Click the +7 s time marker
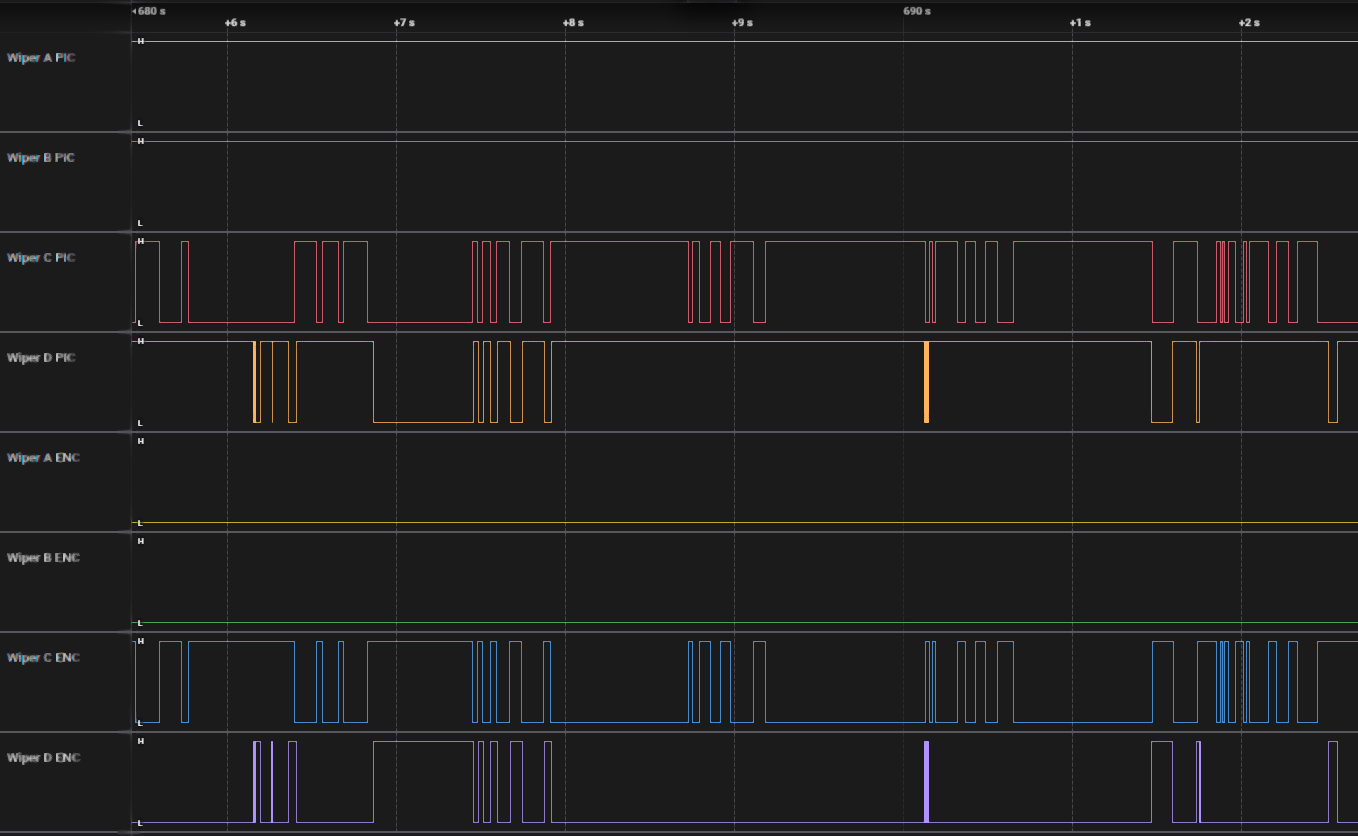 [404, 22]
